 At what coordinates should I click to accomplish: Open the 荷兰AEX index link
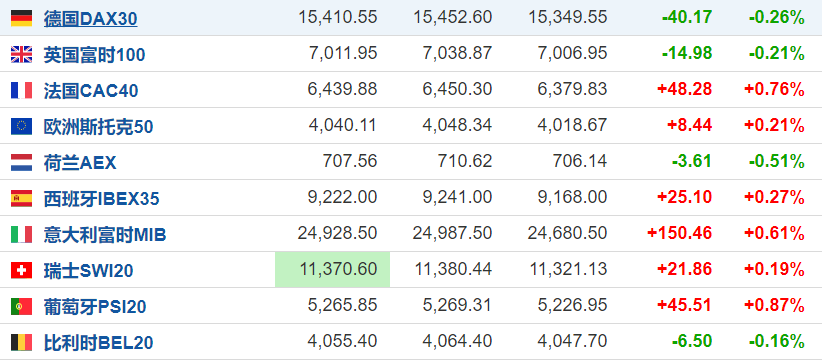coord(80,163)
